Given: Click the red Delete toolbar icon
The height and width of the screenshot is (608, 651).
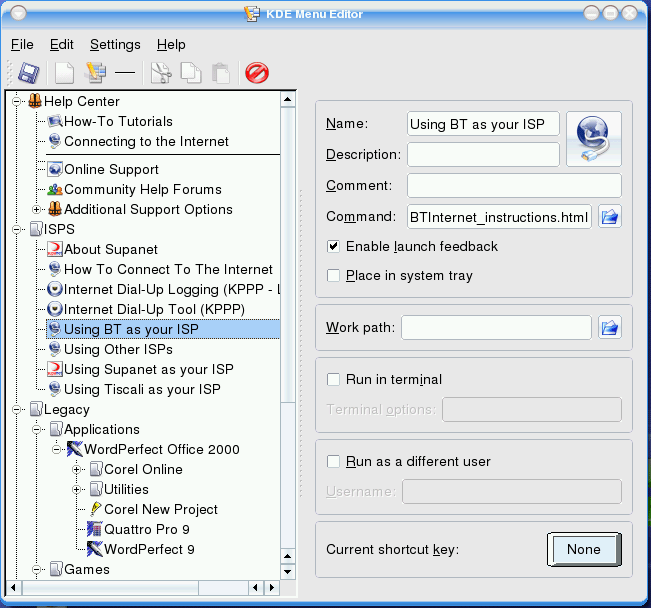Looking at the screenshot, I should 257,72.
